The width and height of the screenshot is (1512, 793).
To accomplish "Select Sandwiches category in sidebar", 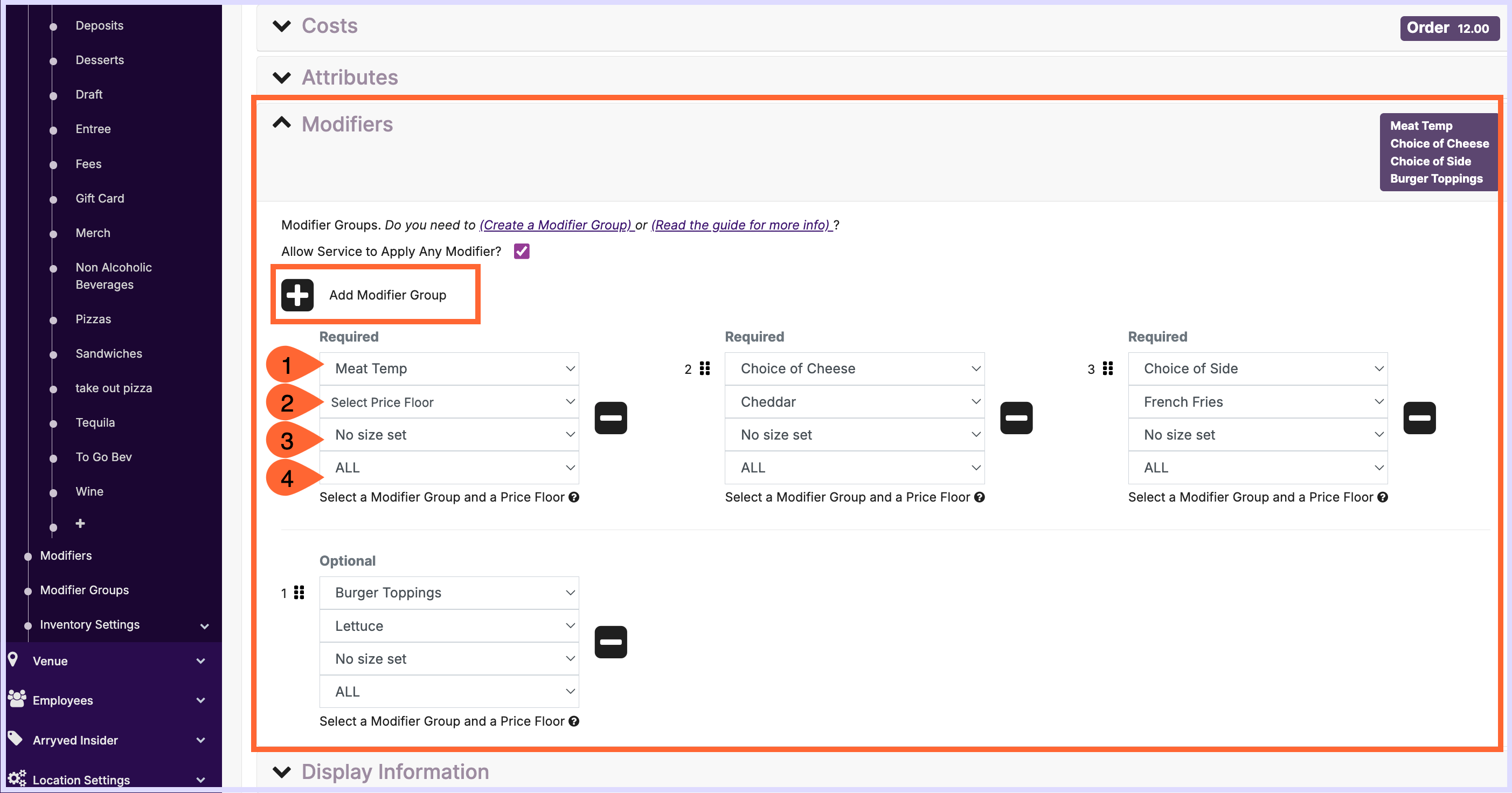I will [x=109, y=353].
